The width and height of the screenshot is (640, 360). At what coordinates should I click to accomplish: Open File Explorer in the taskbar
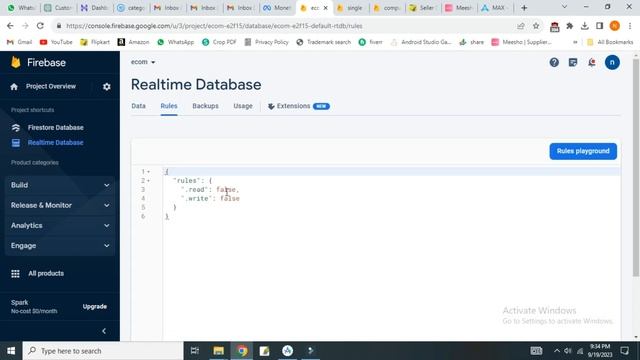[x=218, y=351]
